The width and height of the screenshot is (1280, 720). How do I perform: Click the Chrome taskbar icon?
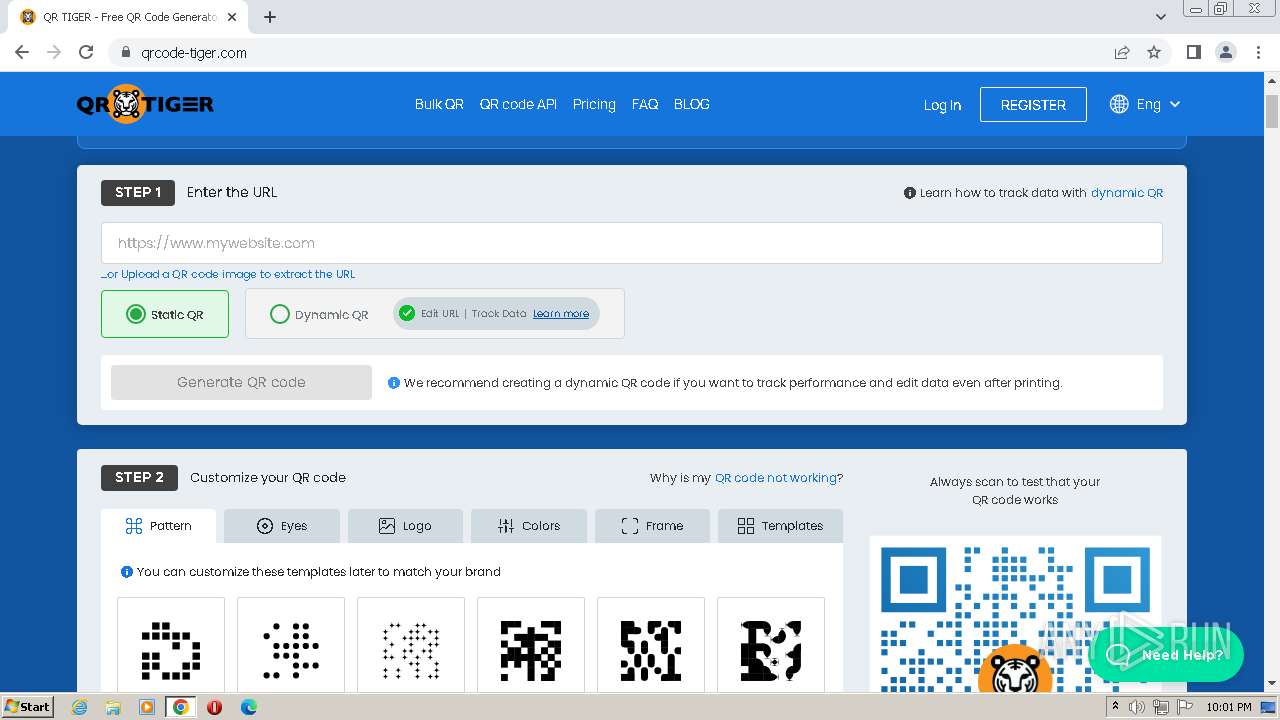coord(180,707)
